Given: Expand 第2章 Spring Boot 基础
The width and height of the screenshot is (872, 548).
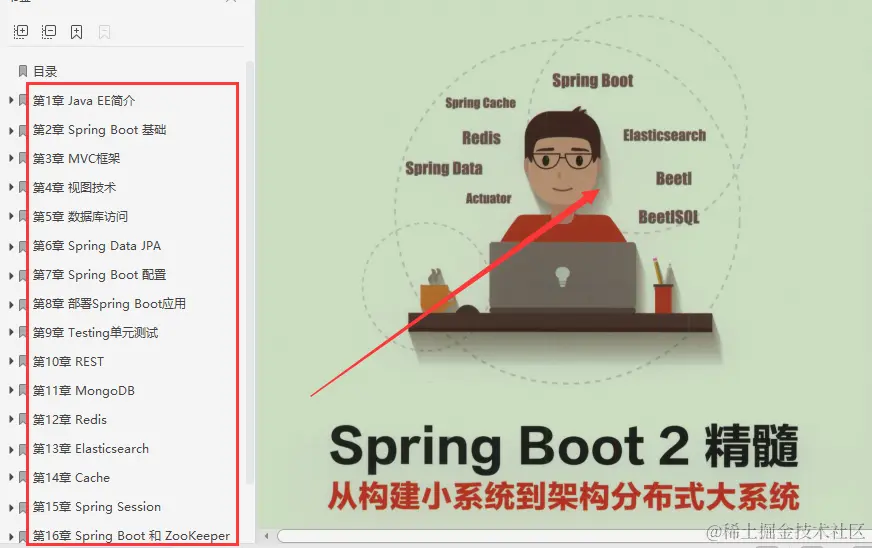Looking at the screenshot, I should click(x=11, y=130).
